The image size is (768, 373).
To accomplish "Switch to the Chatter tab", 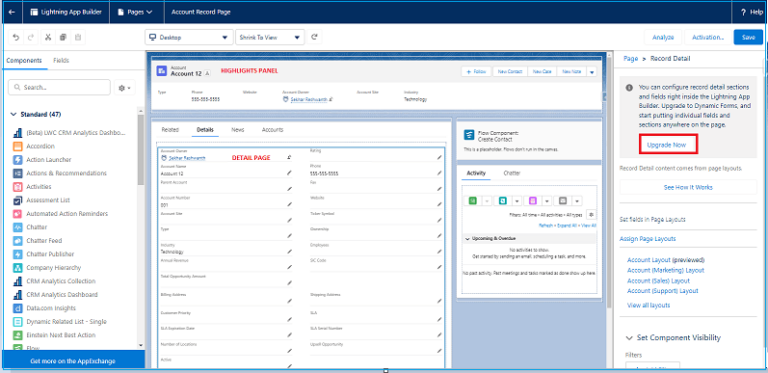I will click(512, 173).
